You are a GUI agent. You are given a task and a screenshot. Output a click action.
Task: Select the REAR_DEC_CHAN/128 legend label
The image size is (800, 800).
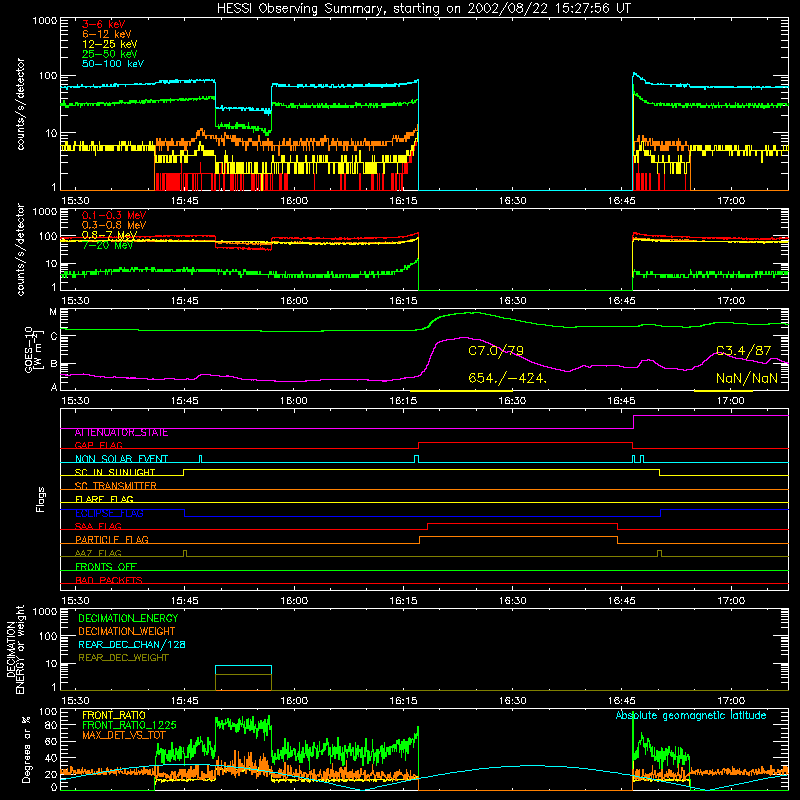click(132, 645)
